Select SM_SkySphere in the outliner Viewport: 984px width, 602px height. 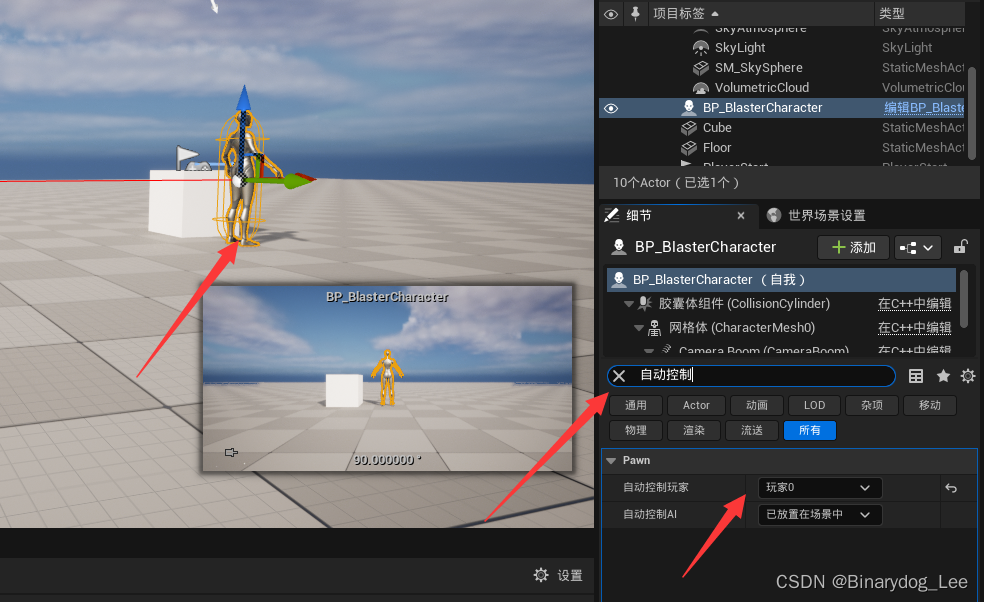(x=758, y=68)
